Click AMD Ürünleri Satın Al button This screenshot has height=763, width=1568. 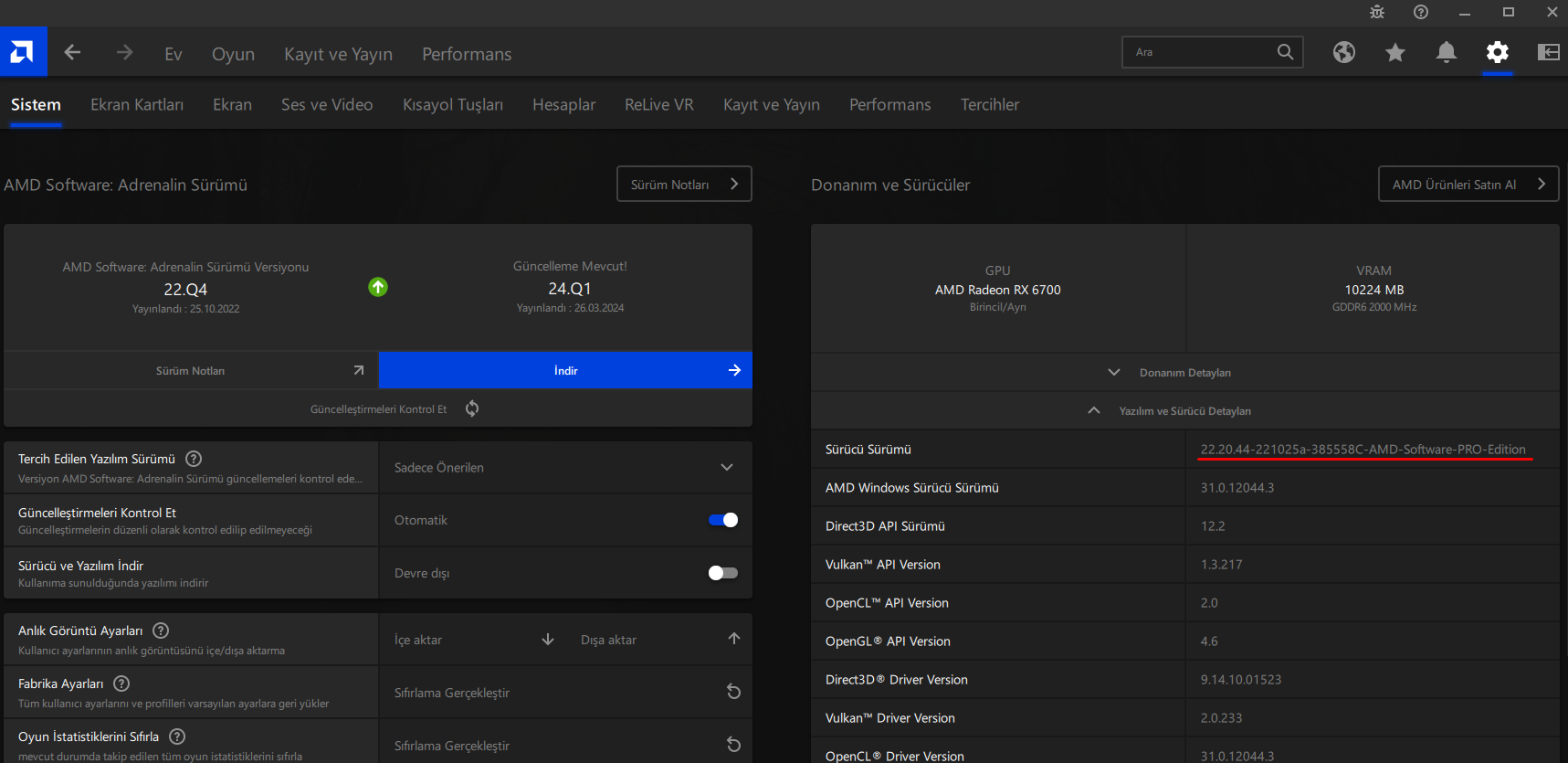[x=1468, y=184]
